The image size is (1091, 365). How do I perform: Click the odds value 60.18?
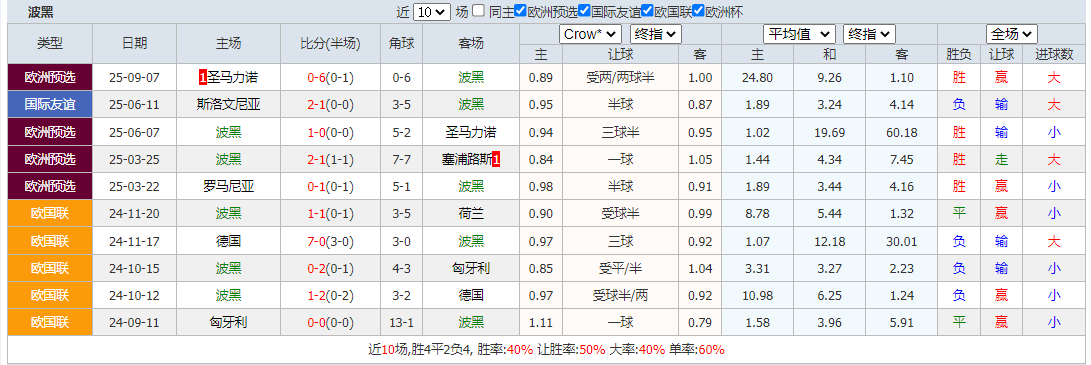point(903,133)
